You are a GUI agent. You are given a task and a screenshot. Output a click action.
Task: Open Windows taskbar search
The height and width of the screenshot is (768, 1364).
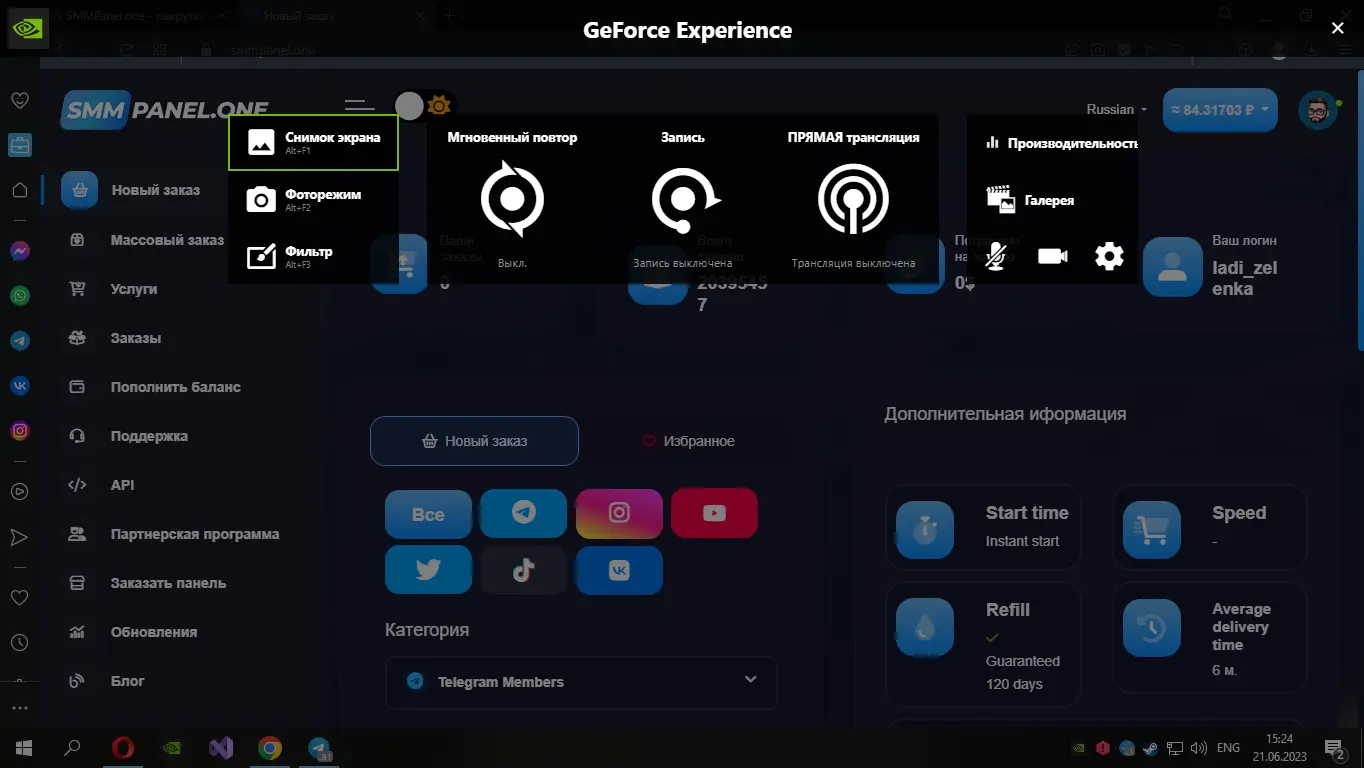[72, 747]
